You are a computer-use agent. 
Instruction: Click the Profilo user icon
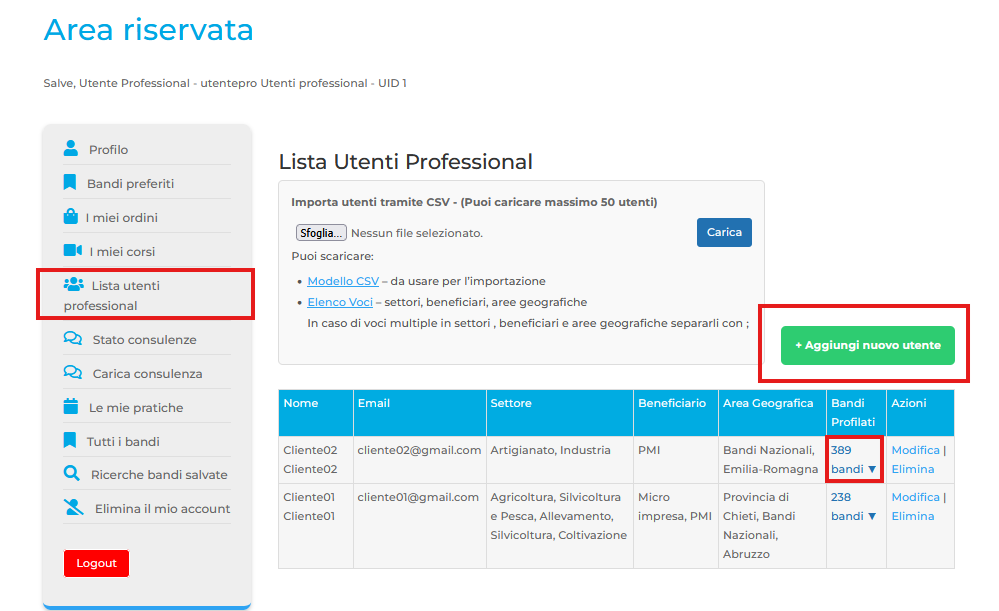[70, 149]
